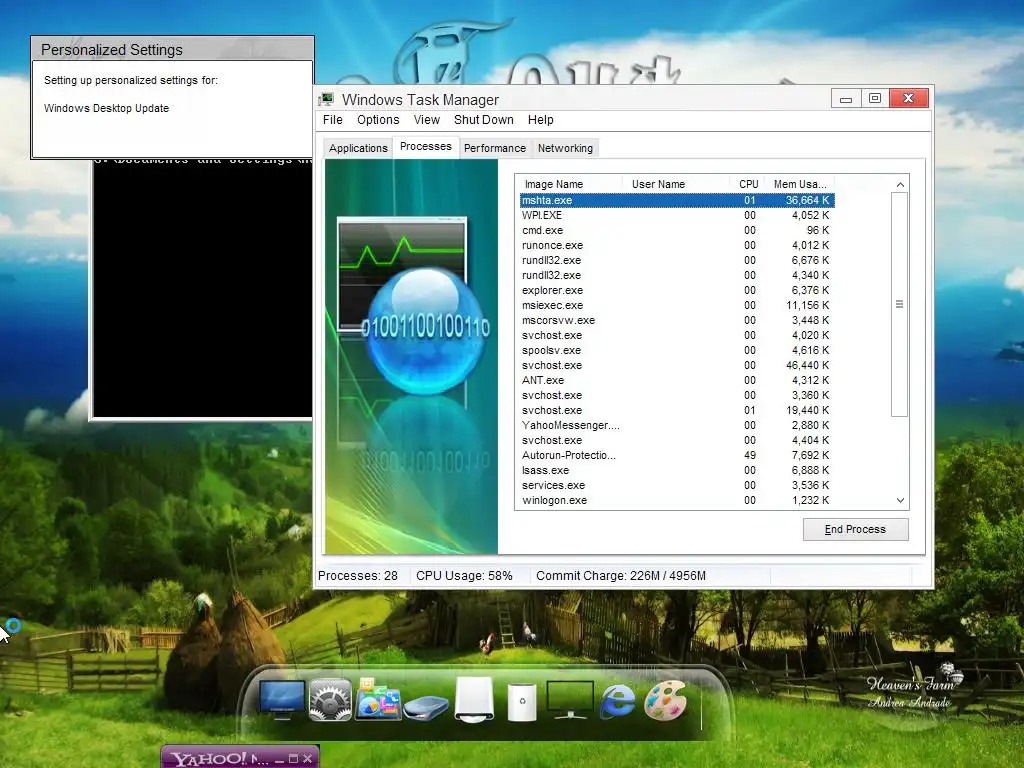This screenshot has height=768, width=1024.
Task: Click the process list scroll up arrow
Action: [x=900, y=185]
